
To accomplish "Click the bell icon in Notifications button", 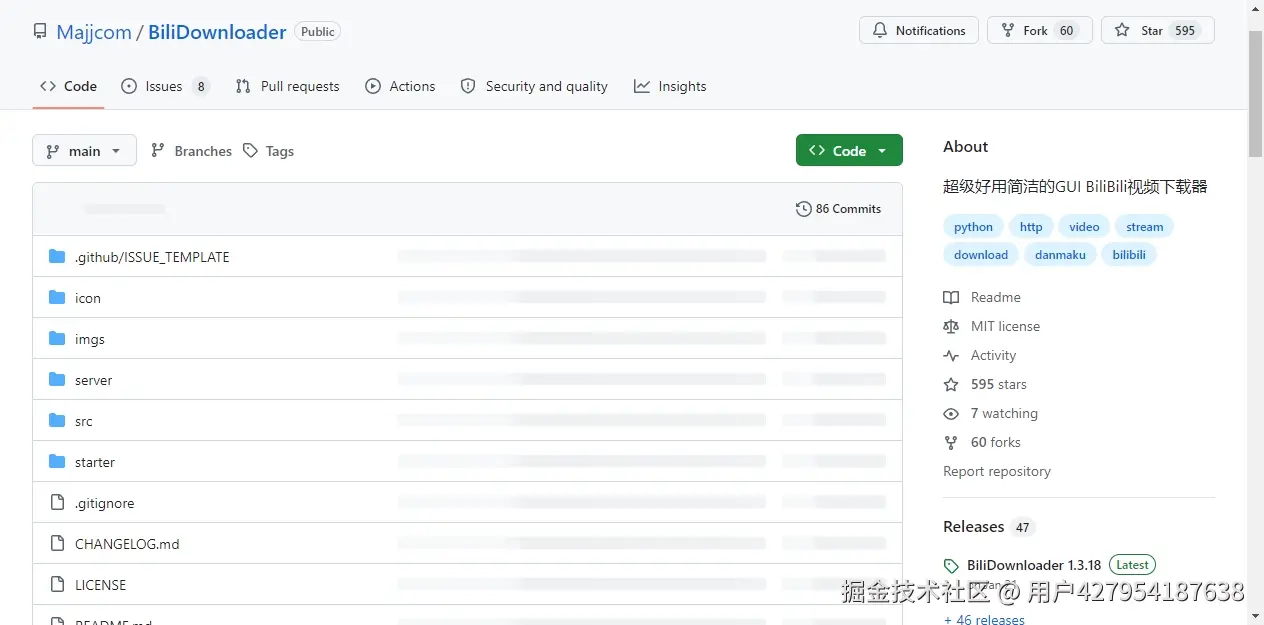I will click(880, 30).
